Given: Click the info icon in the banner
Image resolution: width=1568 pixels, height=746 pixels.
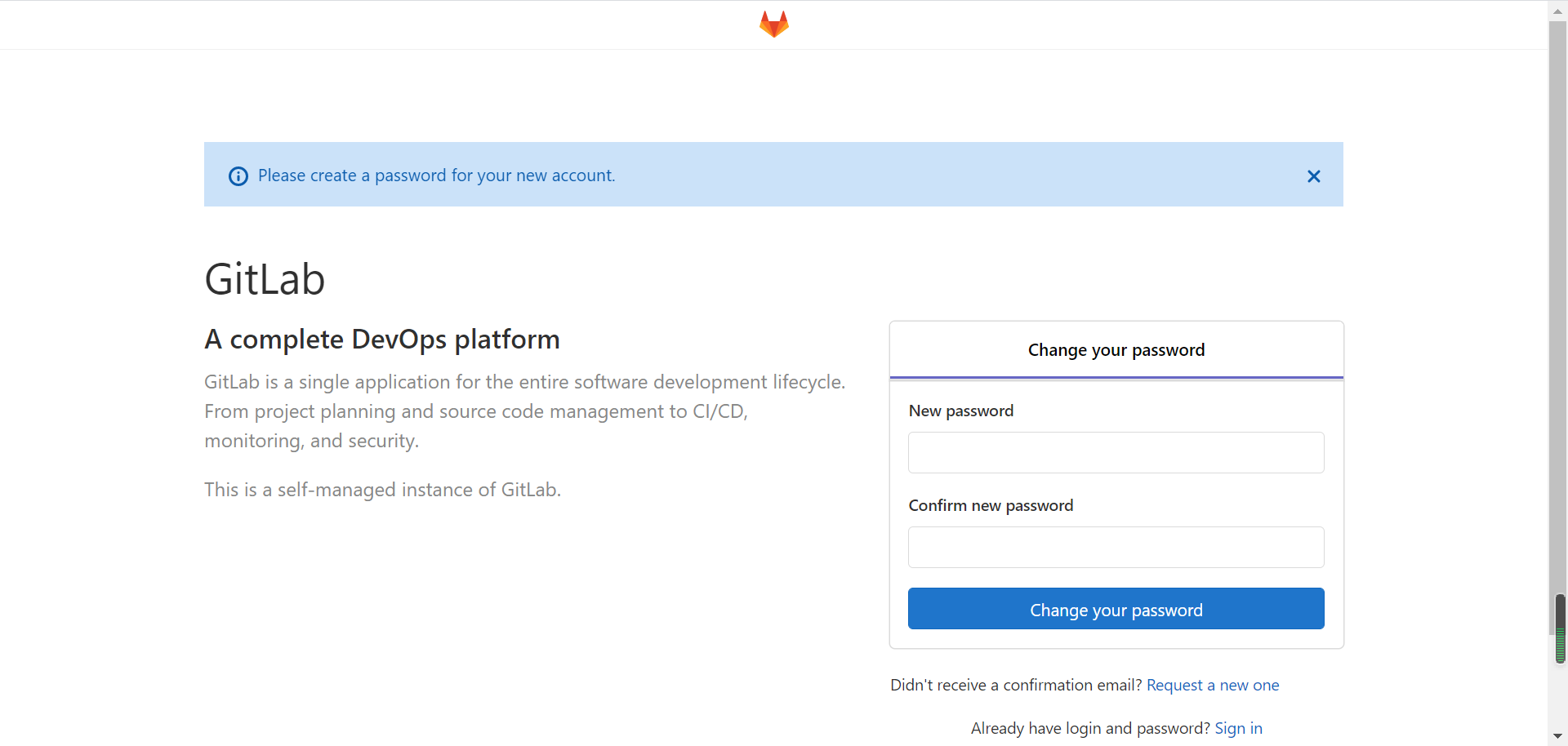Looking at the screenshot, I should [238, 176].
